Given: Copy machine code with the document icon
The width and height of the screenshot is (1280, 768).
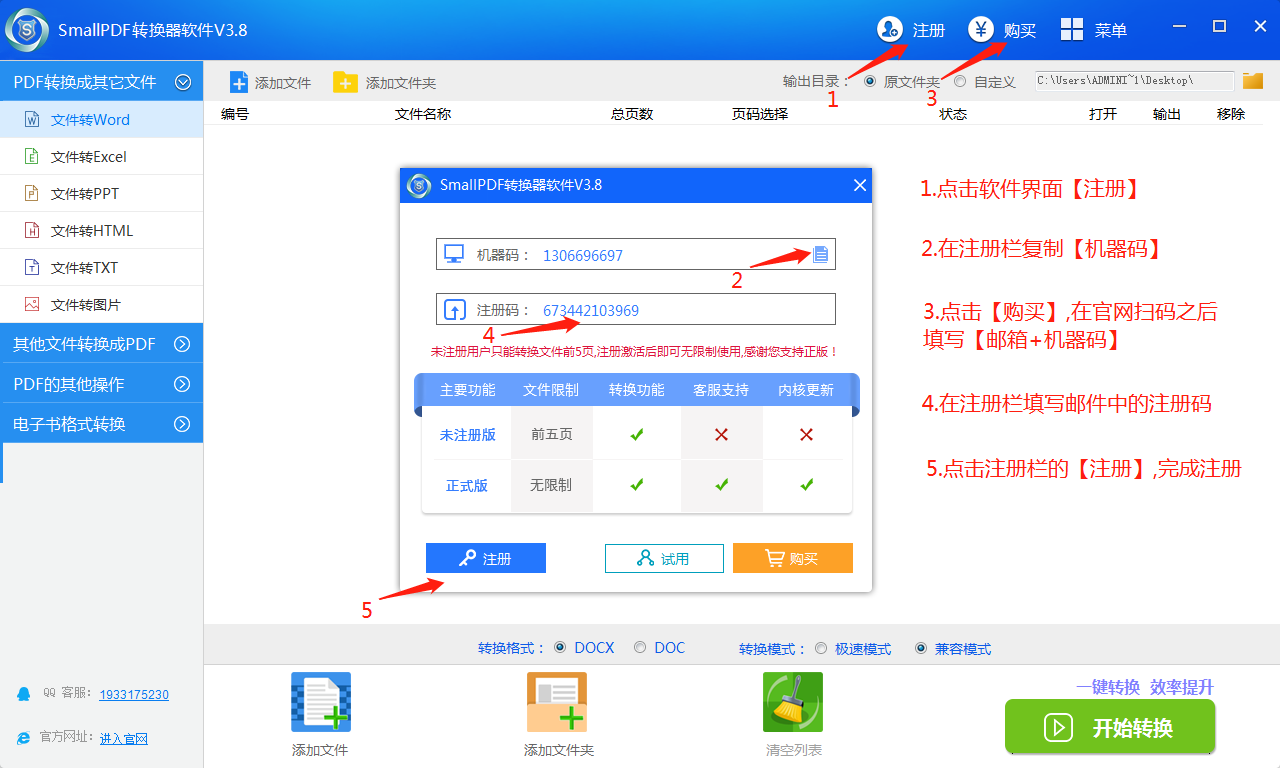Looking at the screenshot, I should [x=821, y=254].
